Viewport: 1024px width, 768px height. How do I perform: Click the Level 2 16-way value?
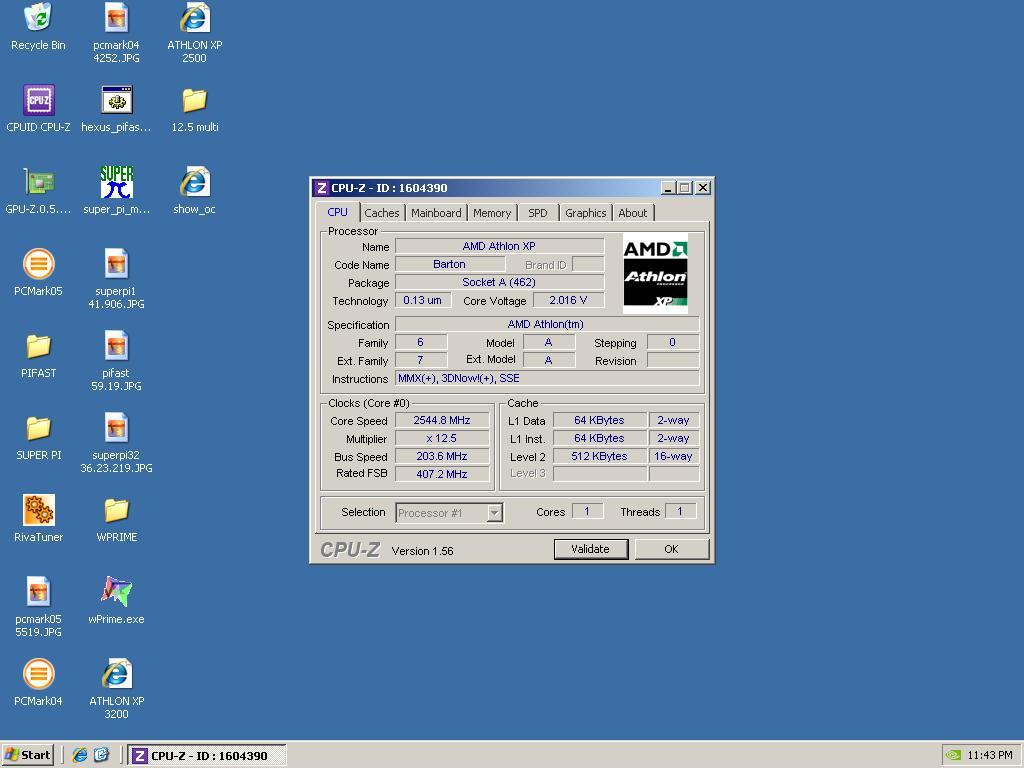point(673,456)
